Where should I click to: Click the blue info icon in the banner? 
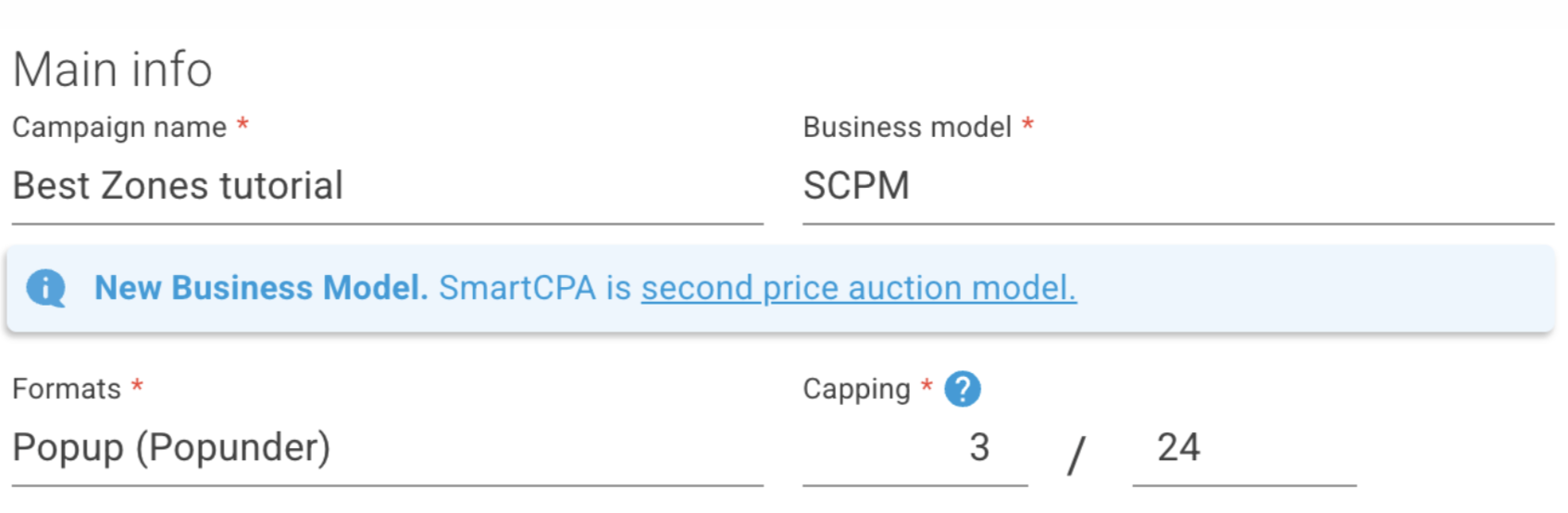45,288
